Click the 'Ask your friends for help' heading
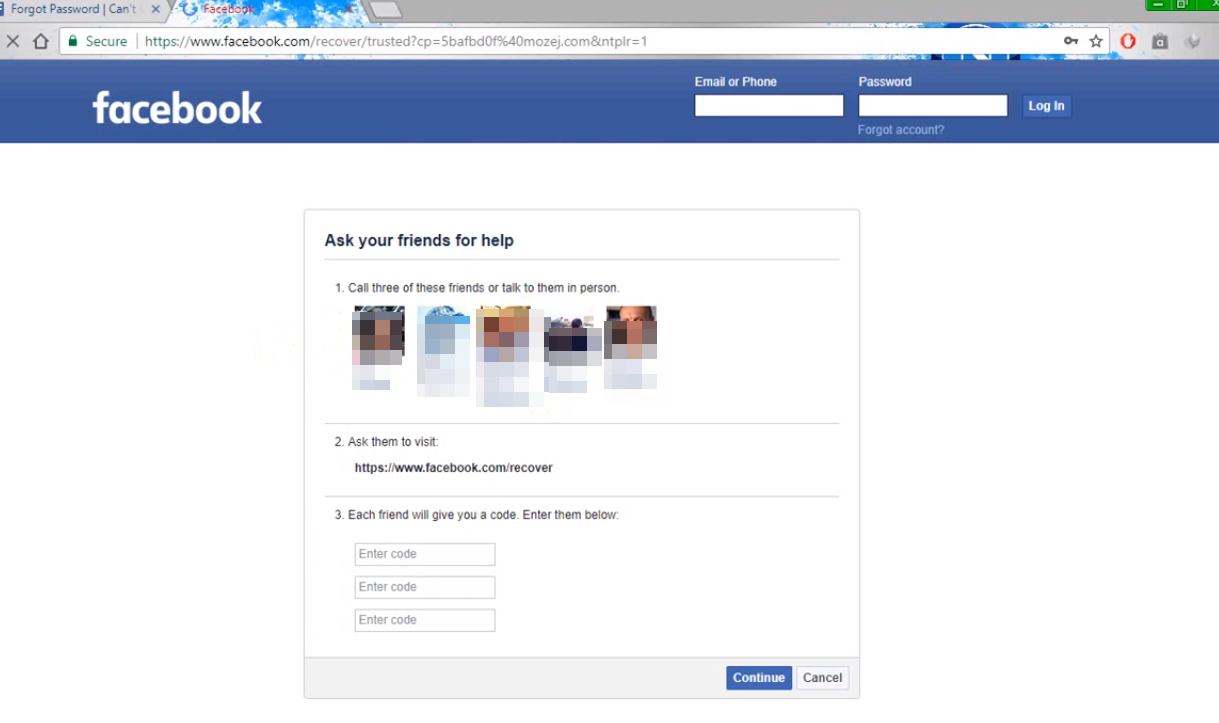1219x723 pixels. [x=419, y=241]
